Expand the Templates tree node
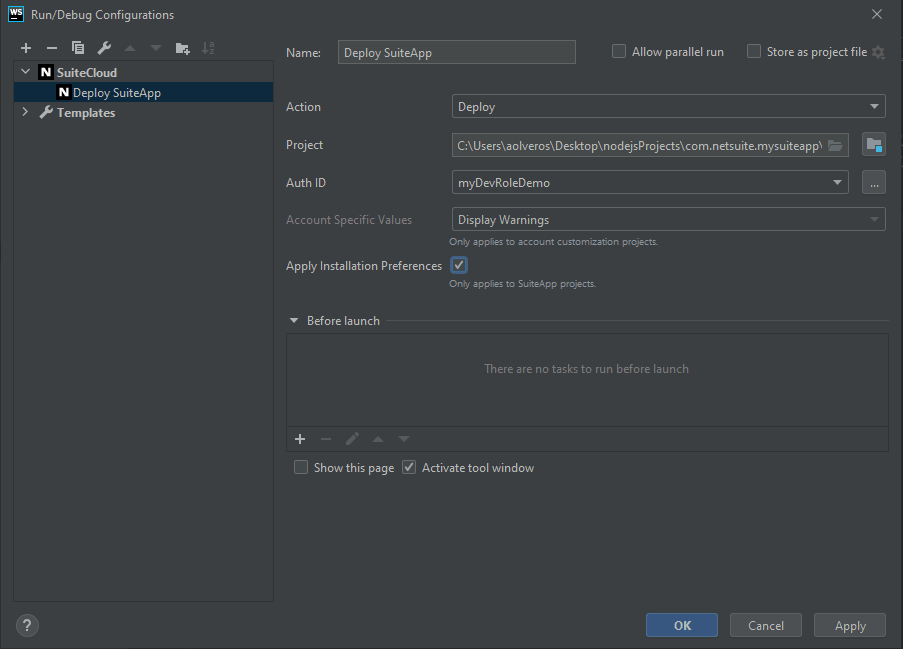Viewport: 903px width, 649px height. (x=25, y=112)
